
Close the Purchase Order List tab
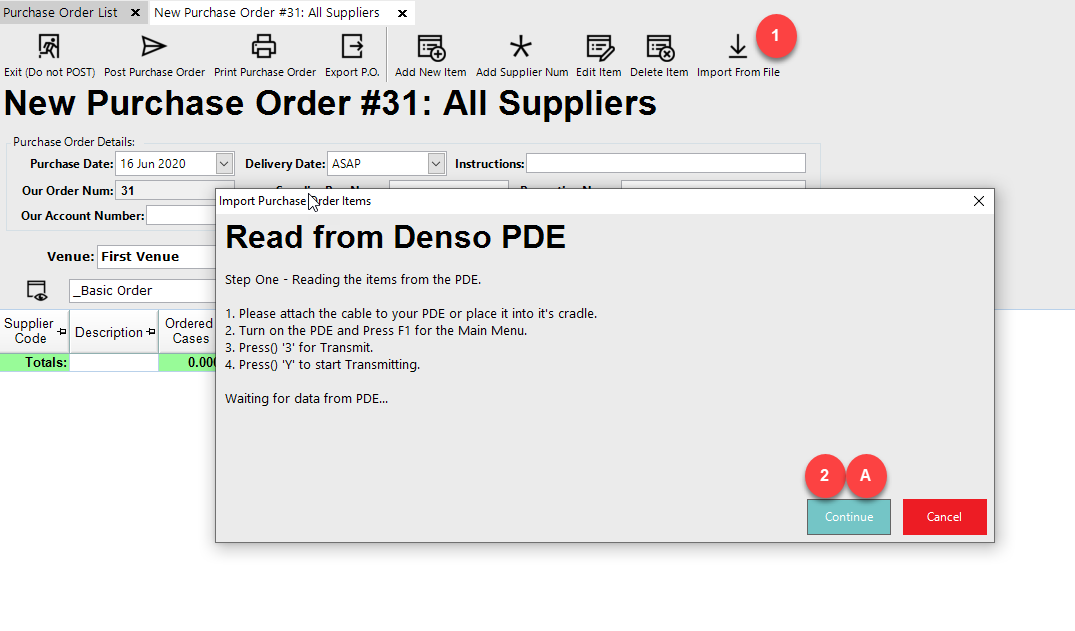point(135,12)
